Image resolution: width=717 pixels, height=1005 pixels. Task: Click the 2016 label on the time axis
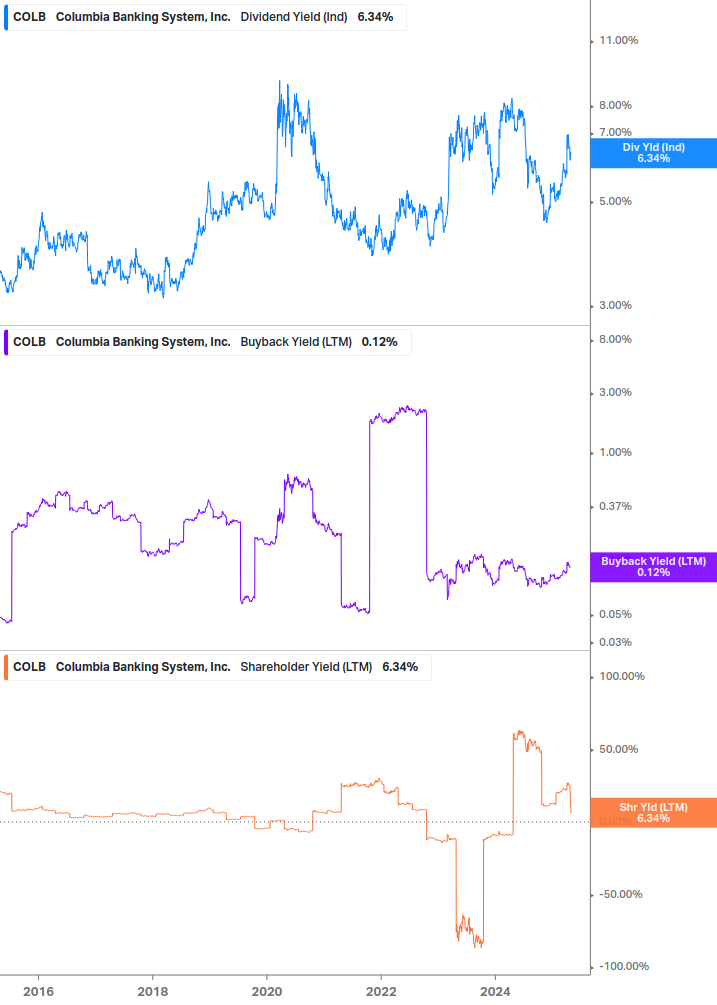point(38,992)
